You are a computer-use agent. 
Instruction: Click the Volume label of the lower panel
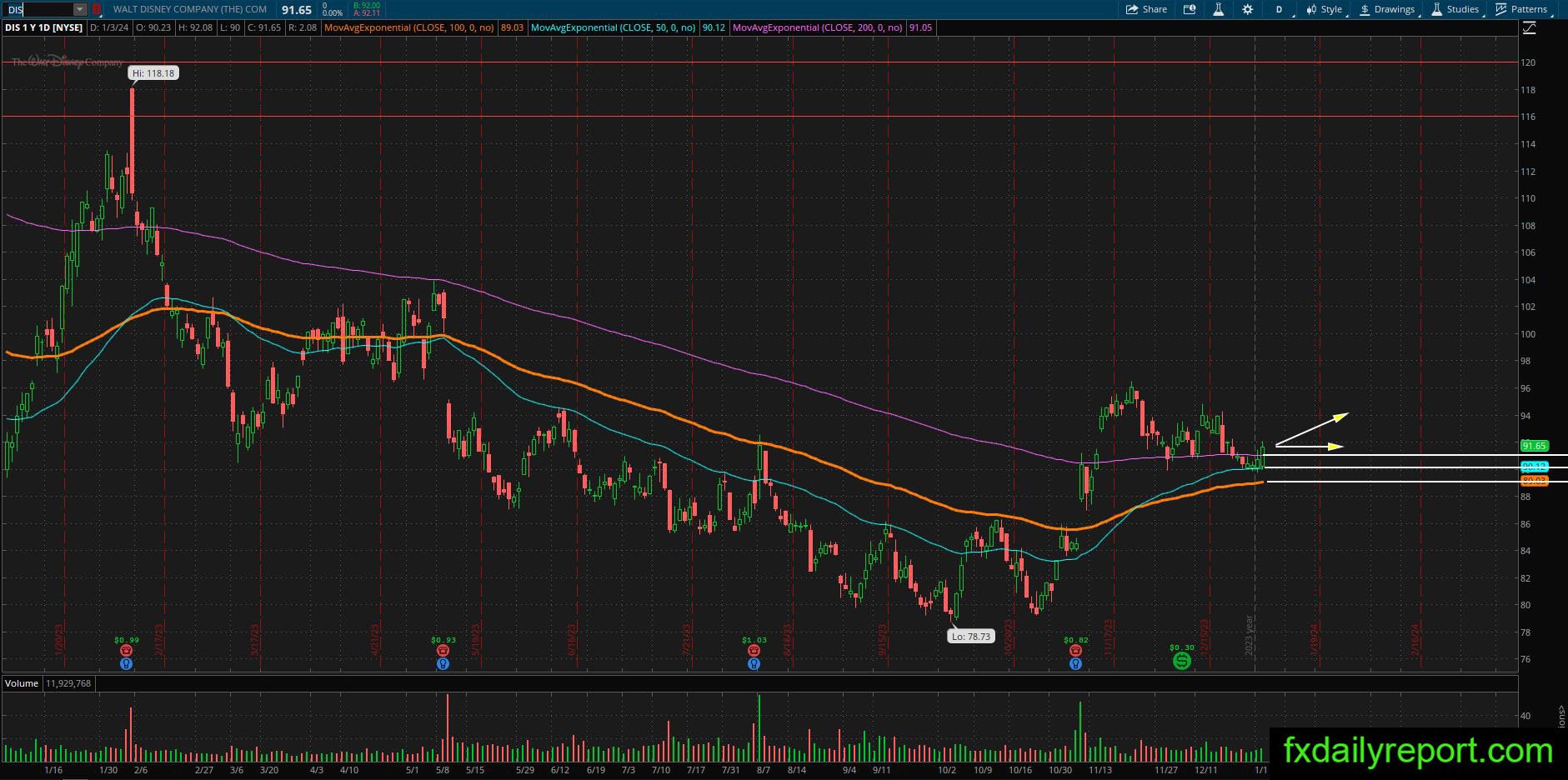tap(22, 683)
